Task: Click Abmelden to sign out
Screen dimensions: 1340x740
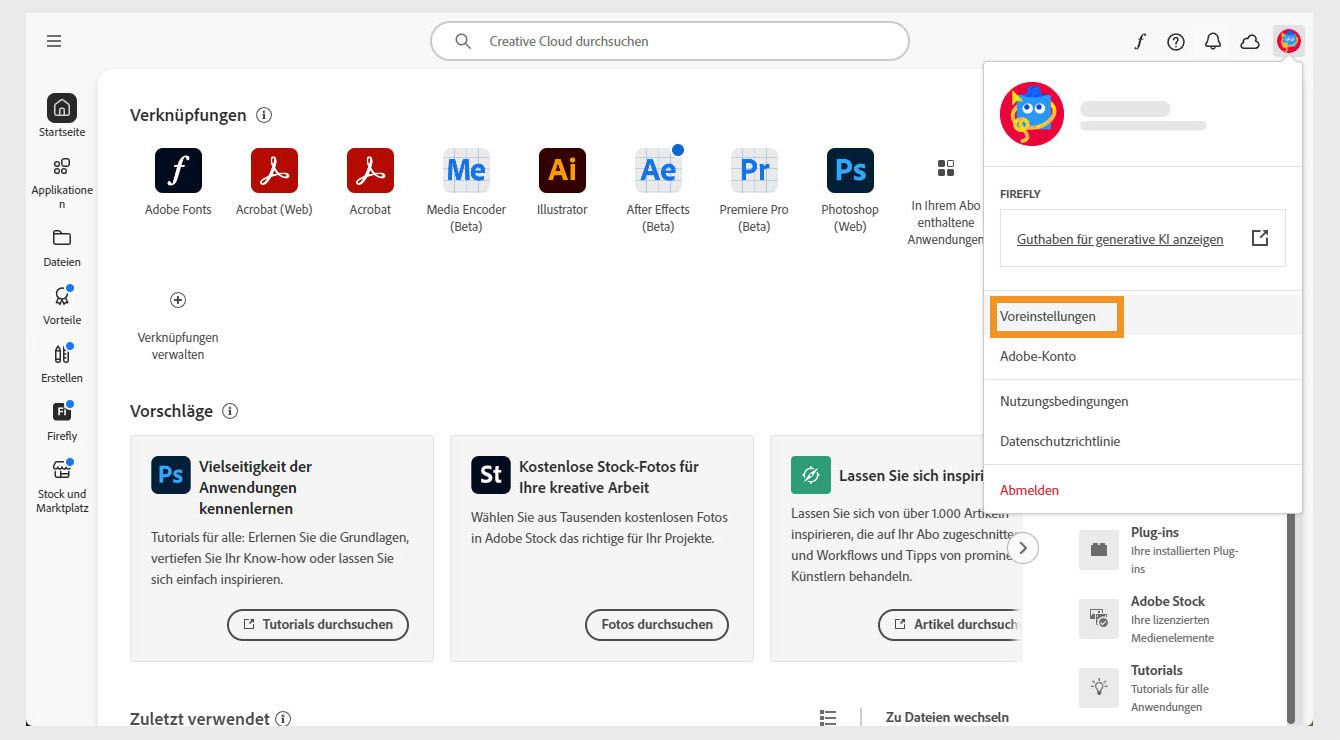Action: (1143, 490)
